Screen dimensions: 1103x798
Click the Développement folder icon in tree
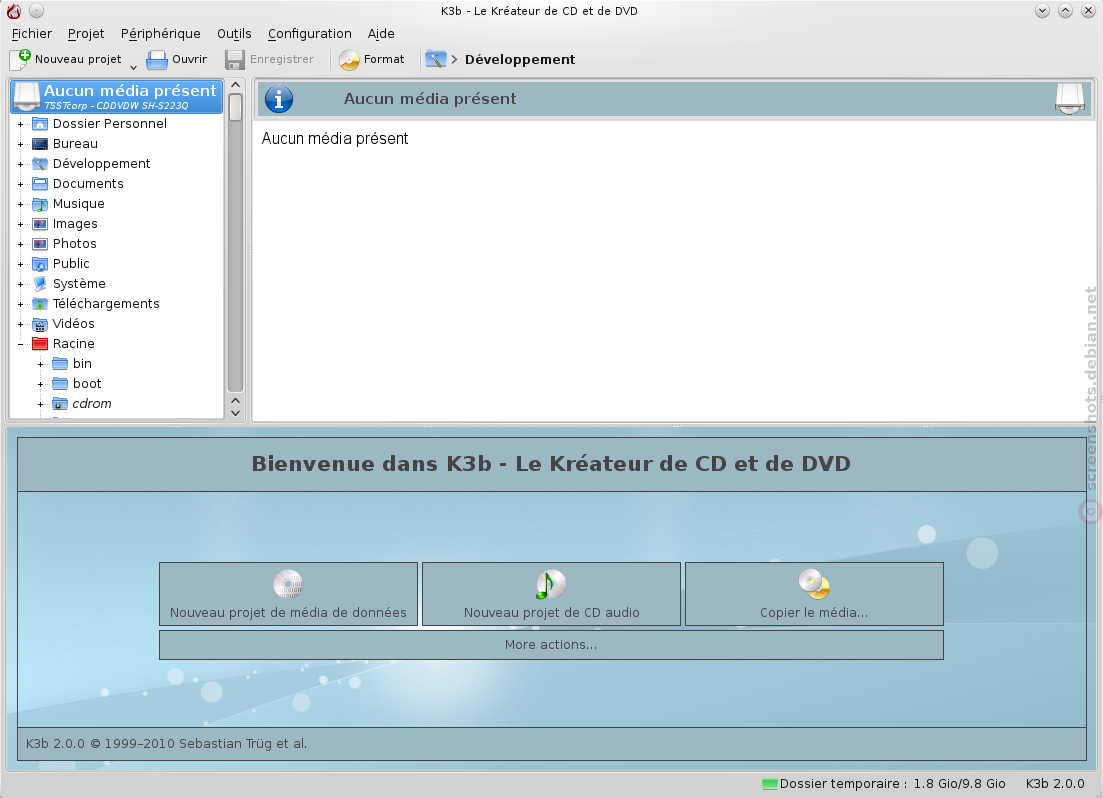40,164
